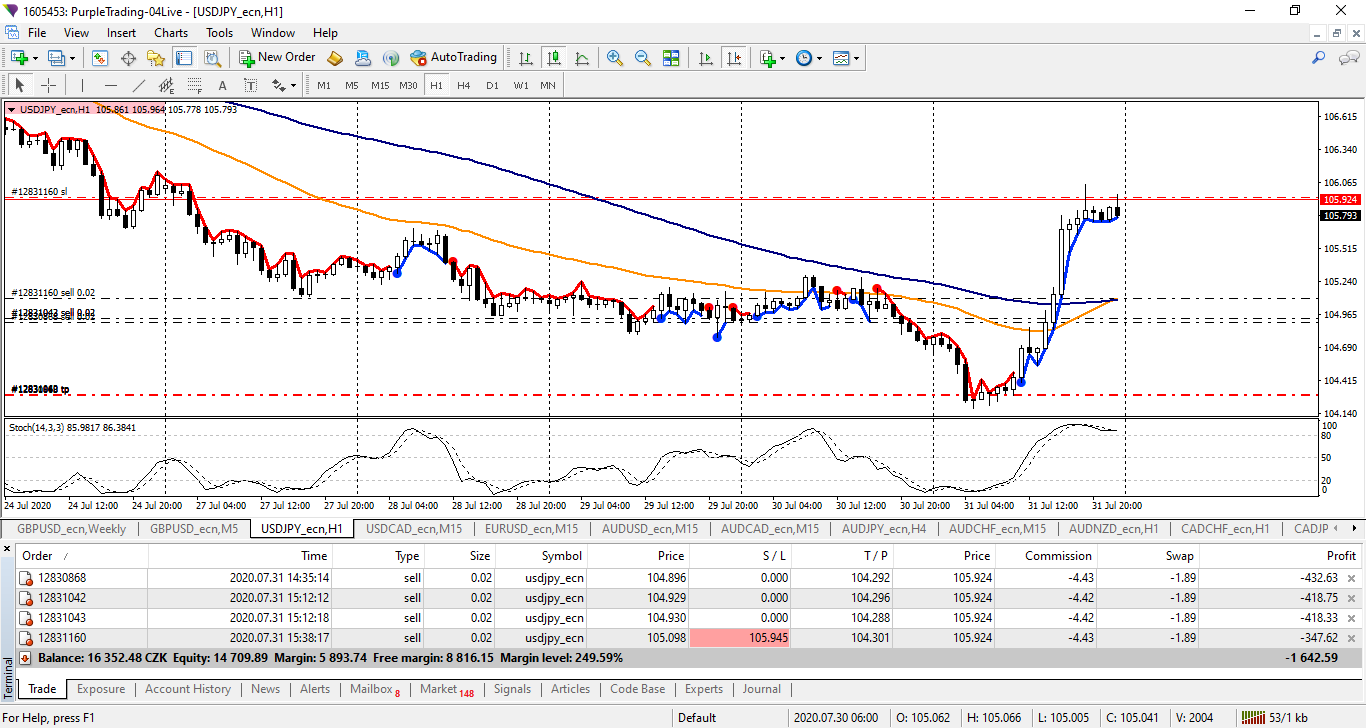The image size is (1366, 728).
Task: Open the search magnifier in the toolbar
Action: [x=1319, y=58]
